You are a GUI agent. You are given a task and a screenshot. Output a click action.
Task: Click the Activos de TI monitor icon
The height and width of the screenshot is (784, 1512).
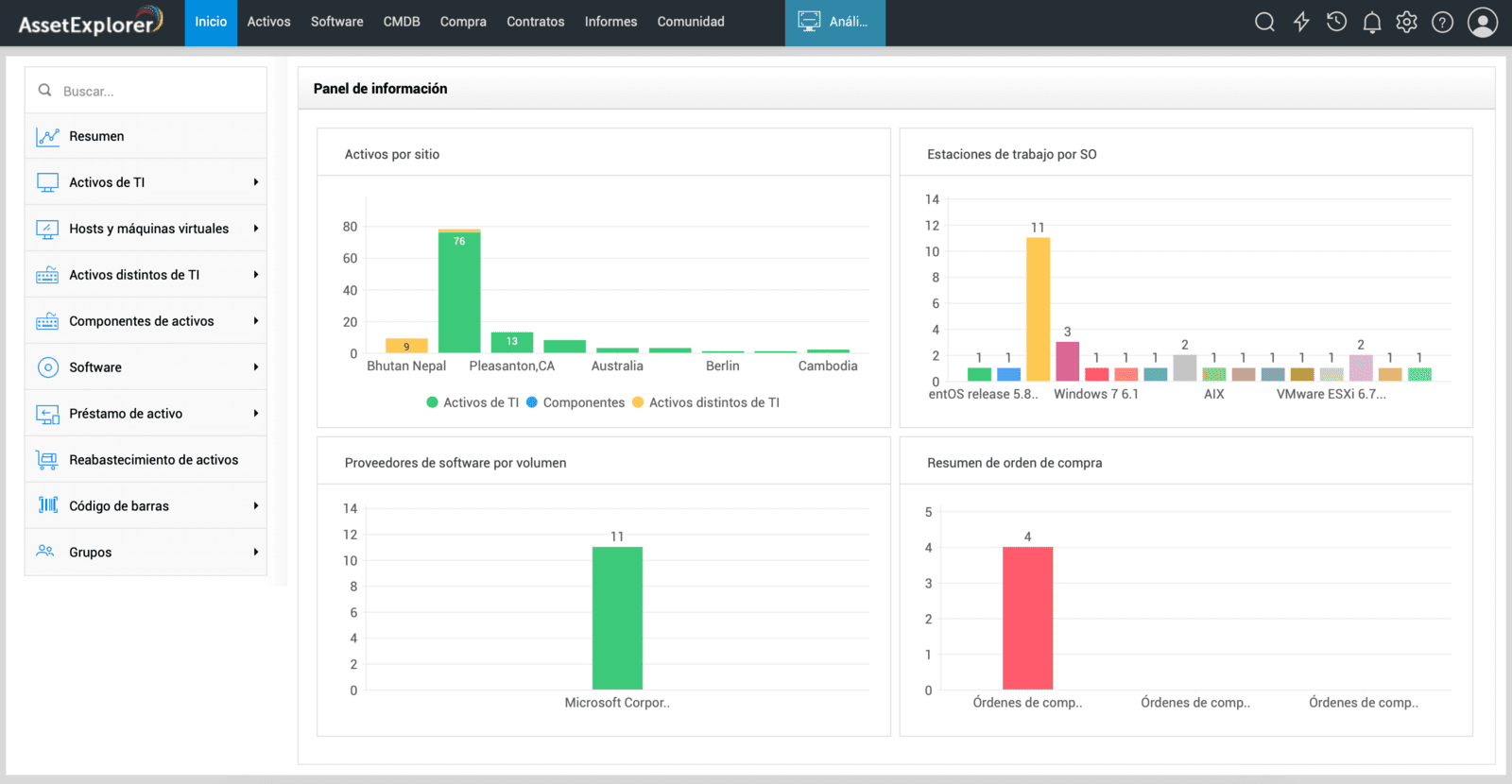(47, 182)
